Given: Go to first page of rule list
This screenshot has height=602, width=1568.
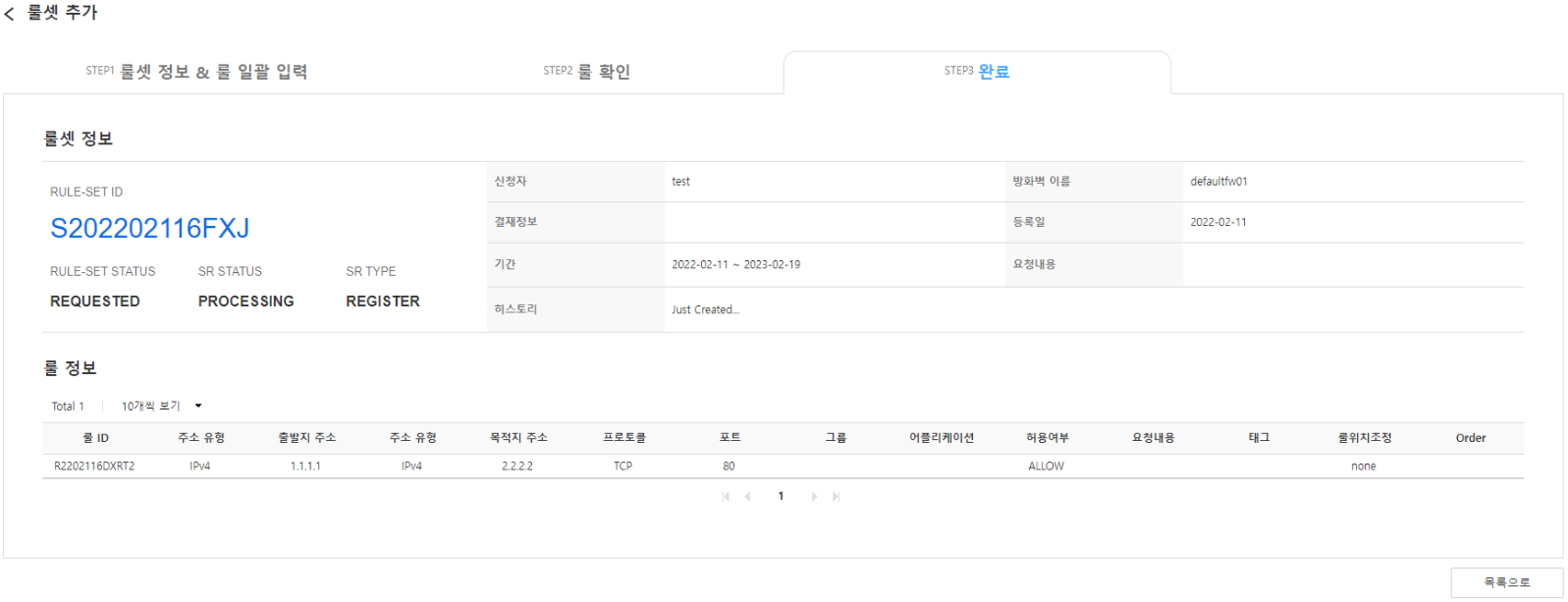Looking at the screenshot, I should click(x=726, y=497).
